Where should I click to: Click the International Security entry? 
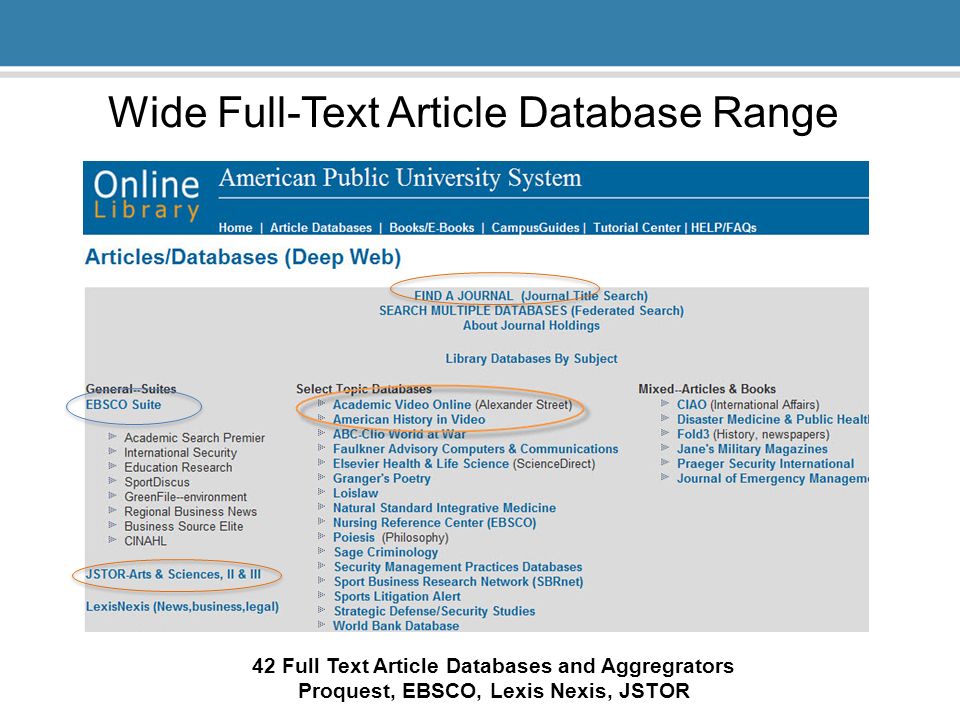(x=181, y=452)
